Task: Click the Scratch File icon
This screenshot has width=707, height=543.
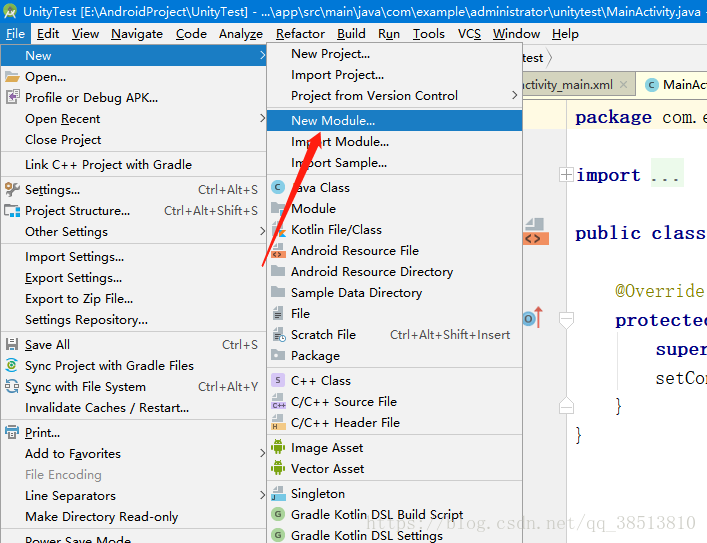Action: 279,334
